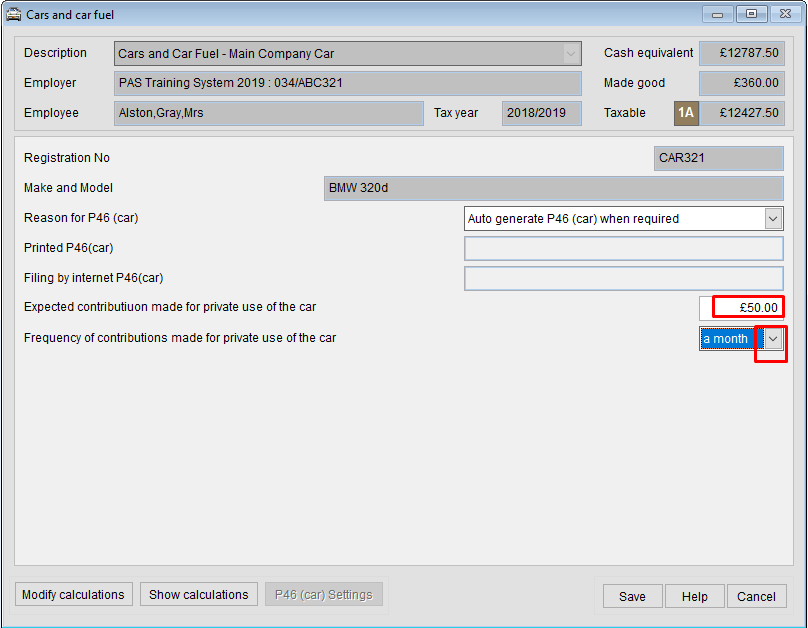
Task: Click the Cancel button
Action: point(756,595)
